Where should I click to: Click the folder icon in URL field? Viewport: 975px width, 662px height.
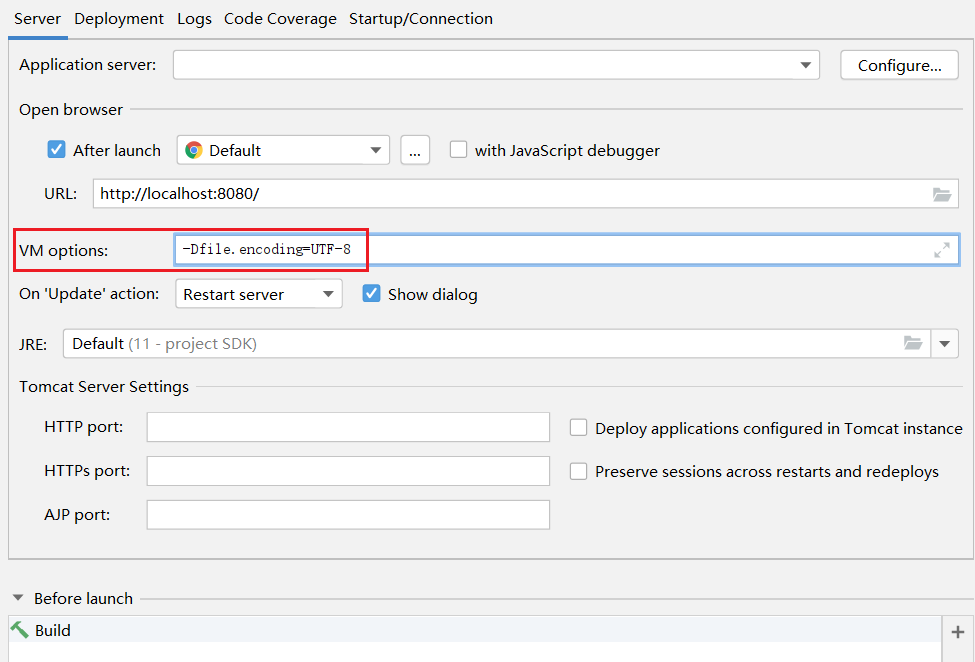[x=942, y=194]
